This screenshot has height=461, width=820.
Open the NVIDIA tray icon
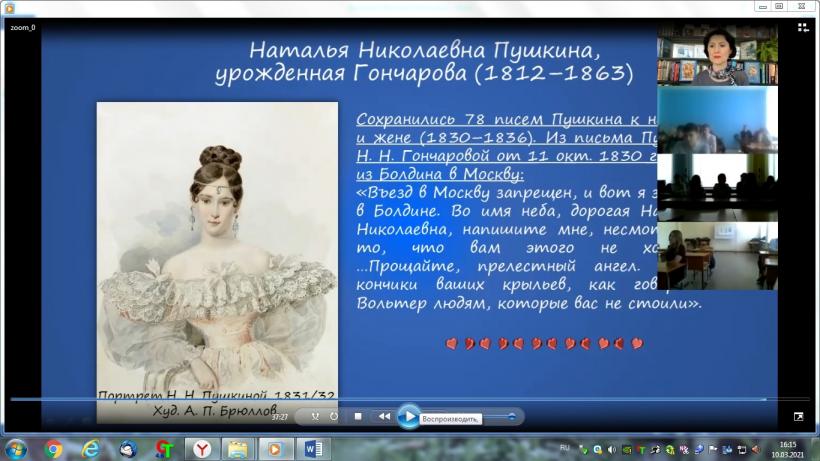click(627, 449)
